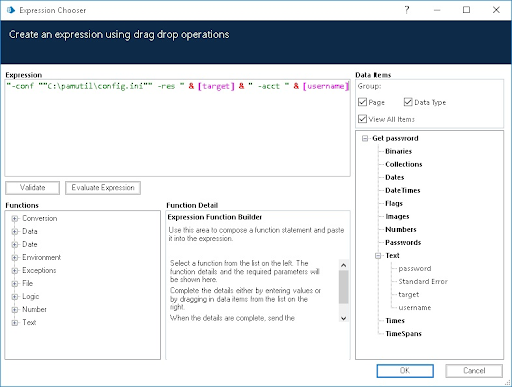Collapse the Text data items node

click(378, 256)
